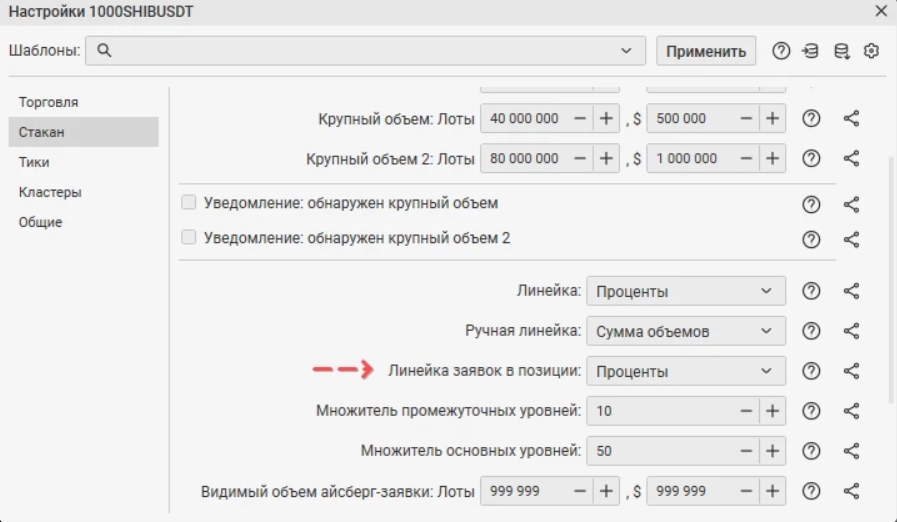This screenshot has height=522, width=897.
Task: Open the Линейка dropdown set to Проценты
Action: tap(686, 291)
